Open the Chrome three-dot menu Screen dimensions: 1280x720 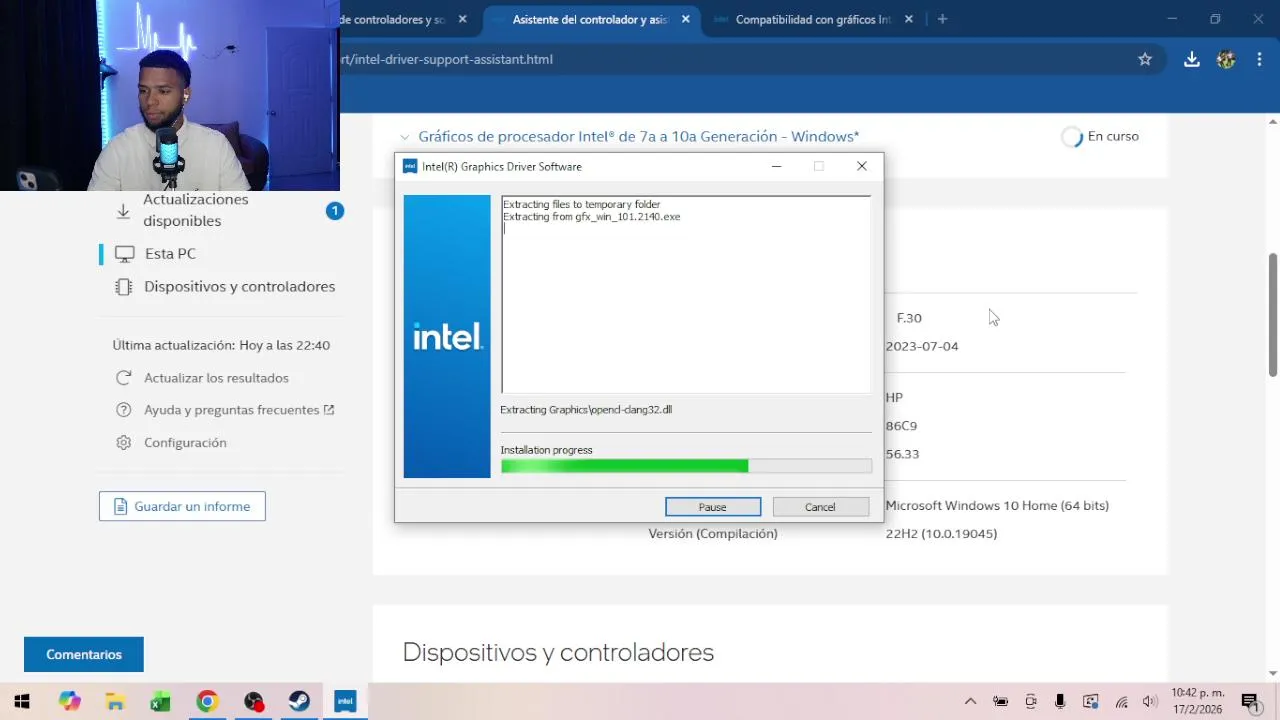pyautogui.click(x=1259, y=59)
